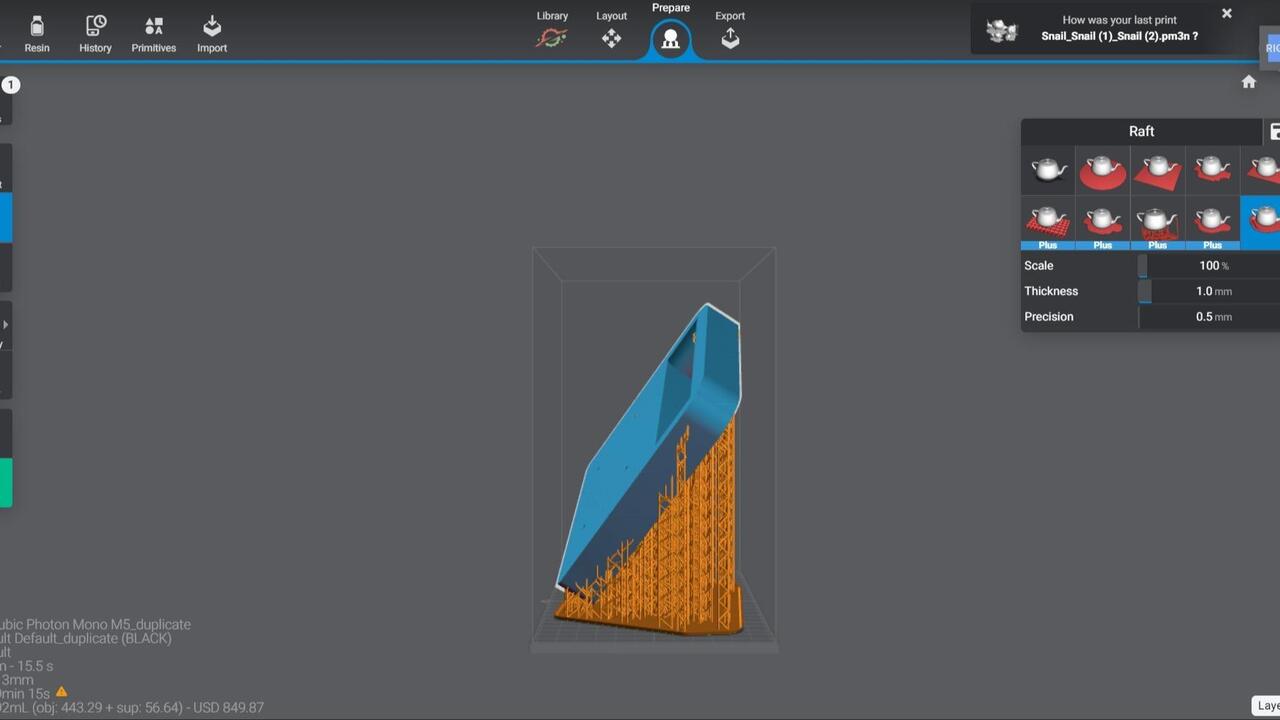This screenshot has width=1280, height=720.
Task: Choose the square flat raft style
Action: coord(1157,170)
